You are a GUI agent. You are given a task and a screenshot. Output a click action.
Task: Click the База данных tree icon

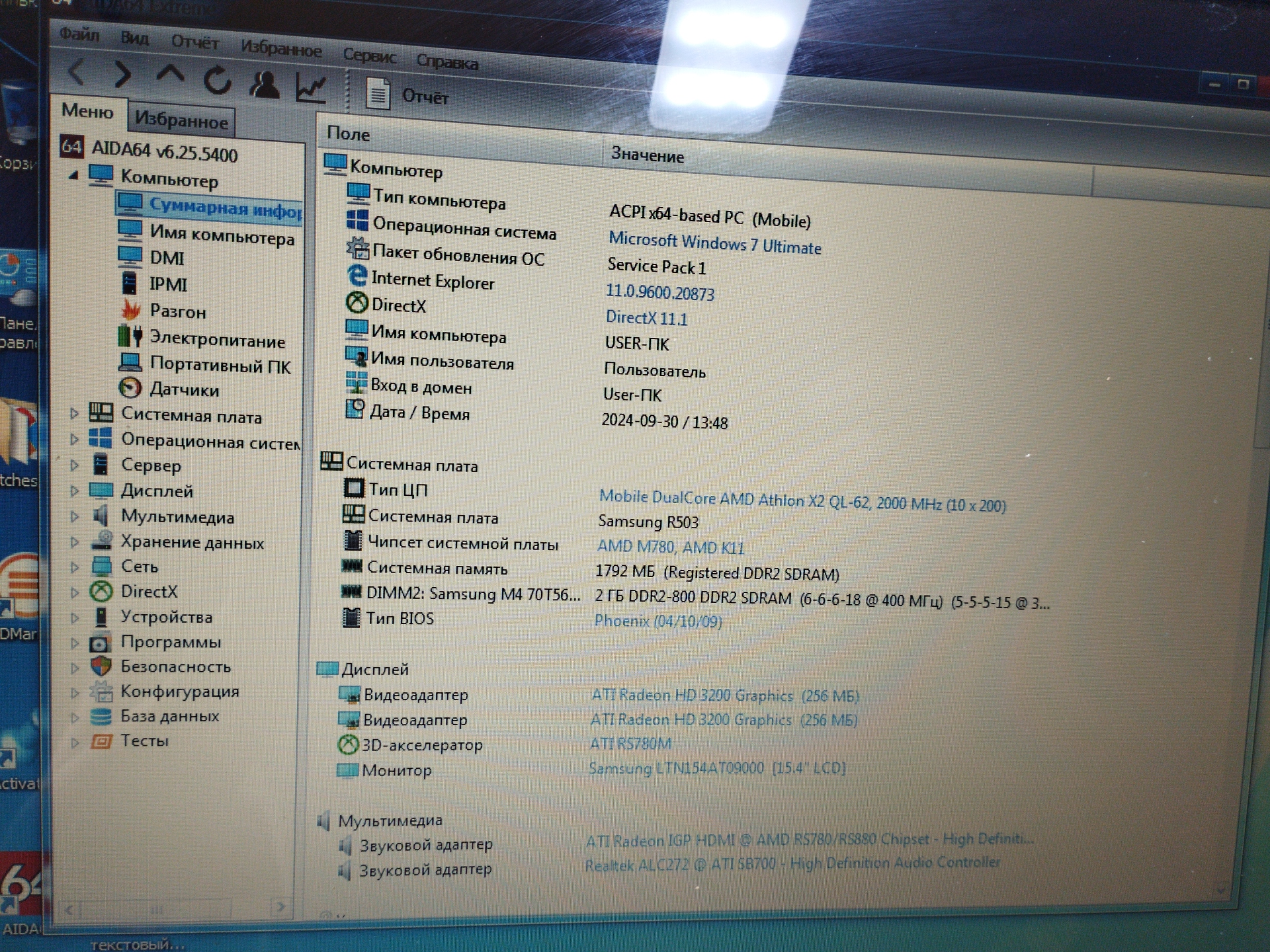pos(101,716)
